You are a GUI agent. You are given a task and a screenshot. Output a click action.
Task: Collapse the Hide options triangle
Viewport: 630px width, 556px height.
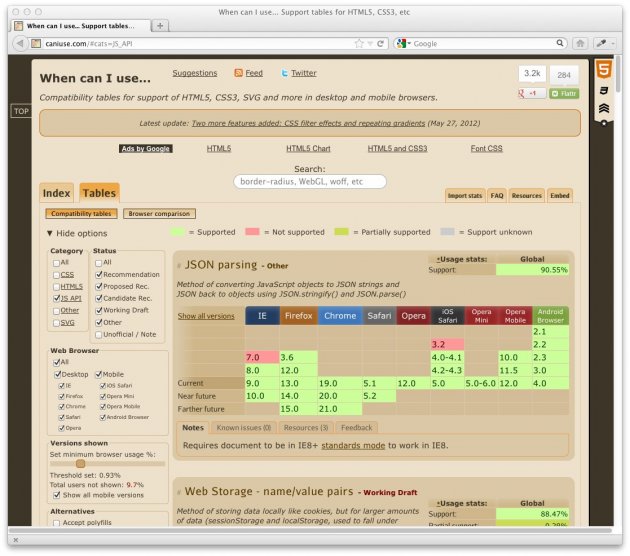[49, 233]
